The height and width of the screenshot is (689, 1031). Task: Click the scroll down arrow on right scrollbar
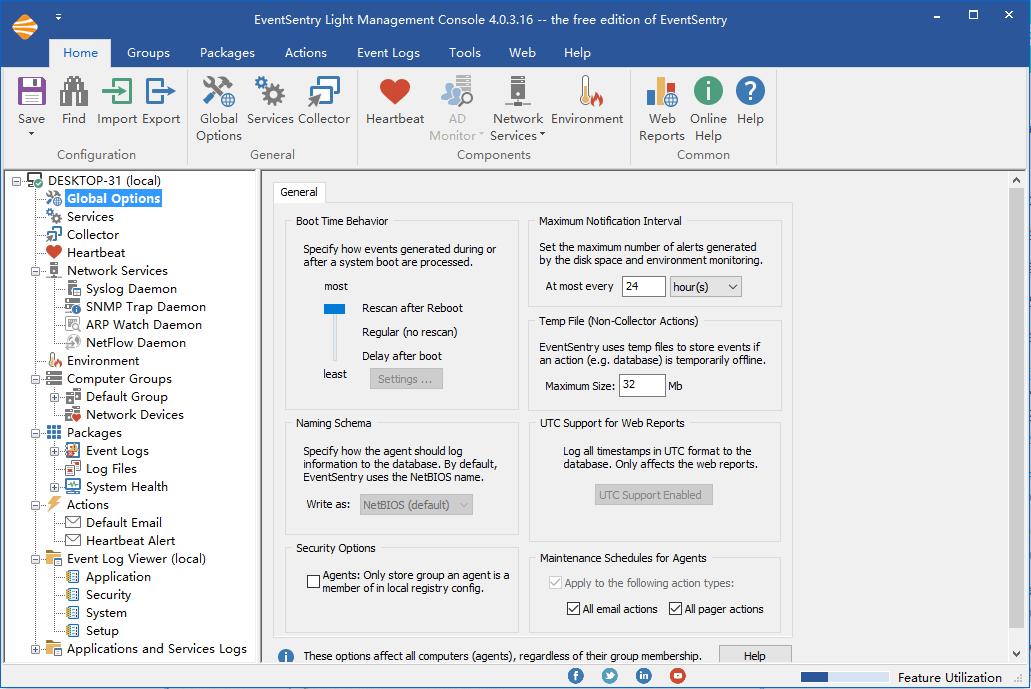pyautogui.click(x=1017, y=654)
